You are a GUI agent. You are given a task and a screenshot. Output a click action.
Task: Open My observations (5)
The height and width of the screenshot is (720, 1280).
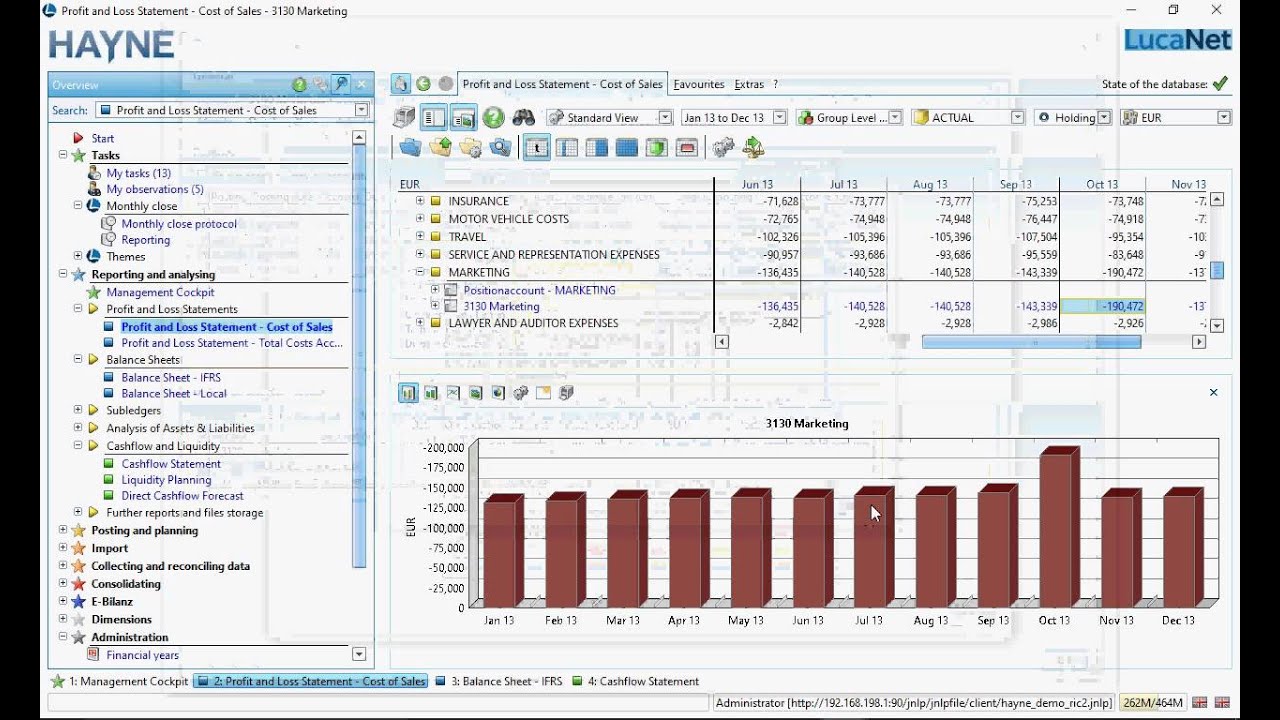click(x=155, y=189)
